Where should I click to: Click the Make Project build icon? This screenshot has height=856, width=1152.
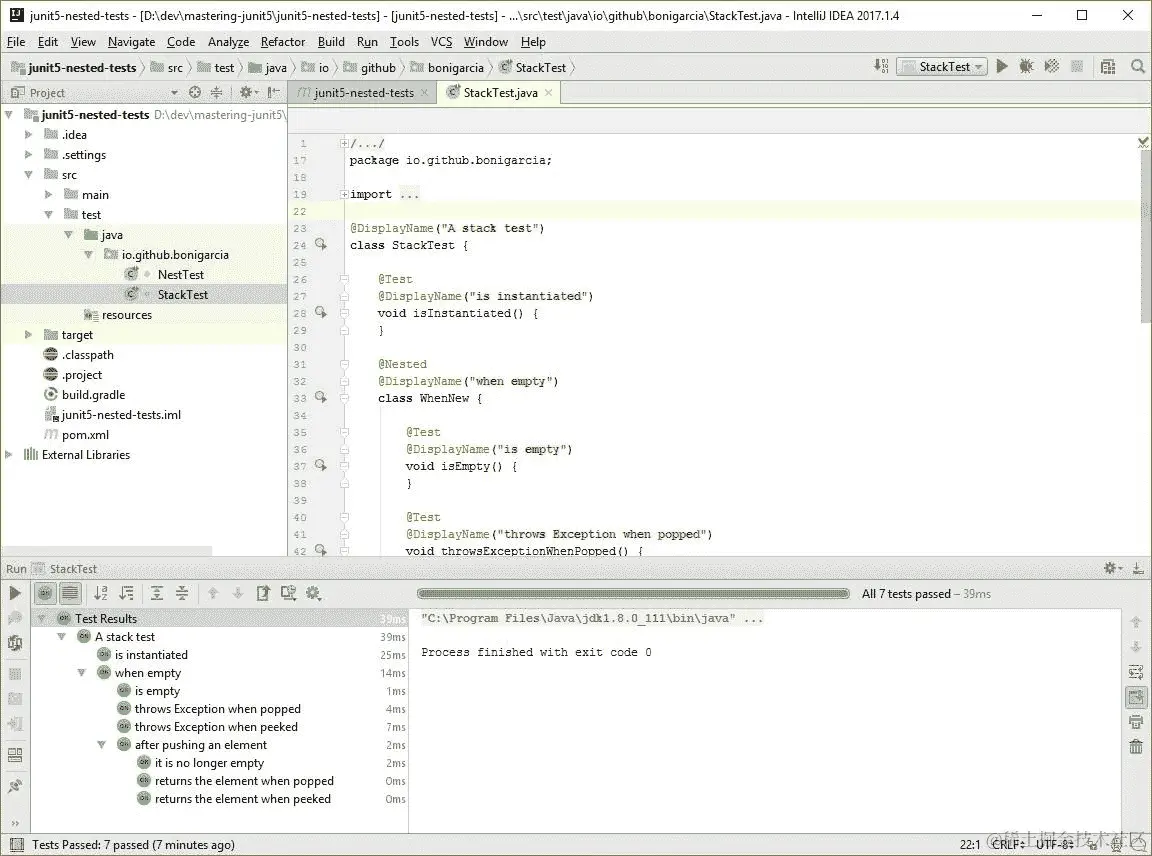(881, 67)
